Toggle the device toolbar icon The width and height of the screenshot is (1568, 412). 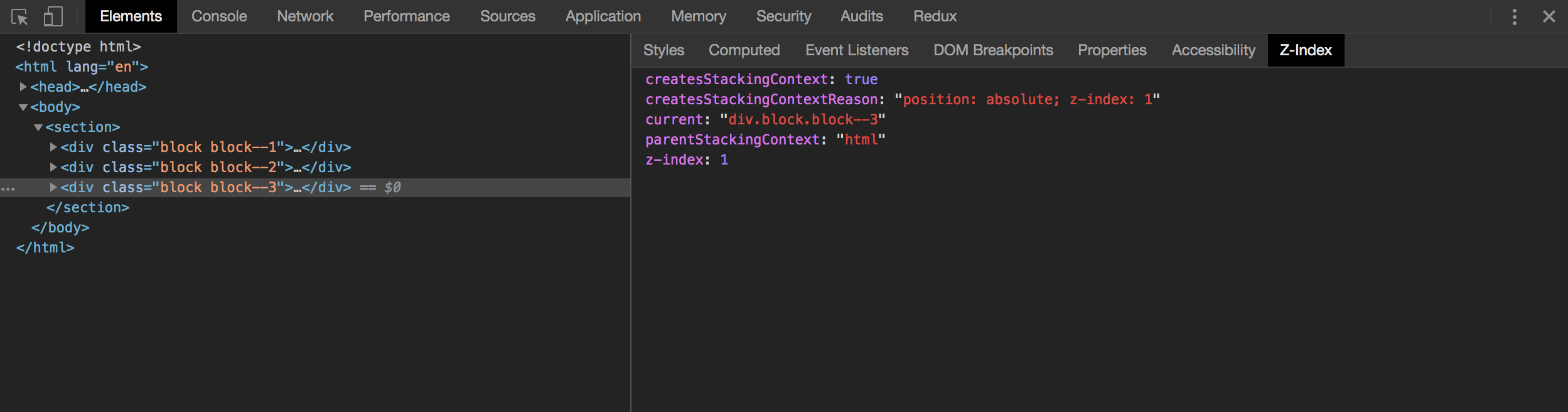point(53,16)
